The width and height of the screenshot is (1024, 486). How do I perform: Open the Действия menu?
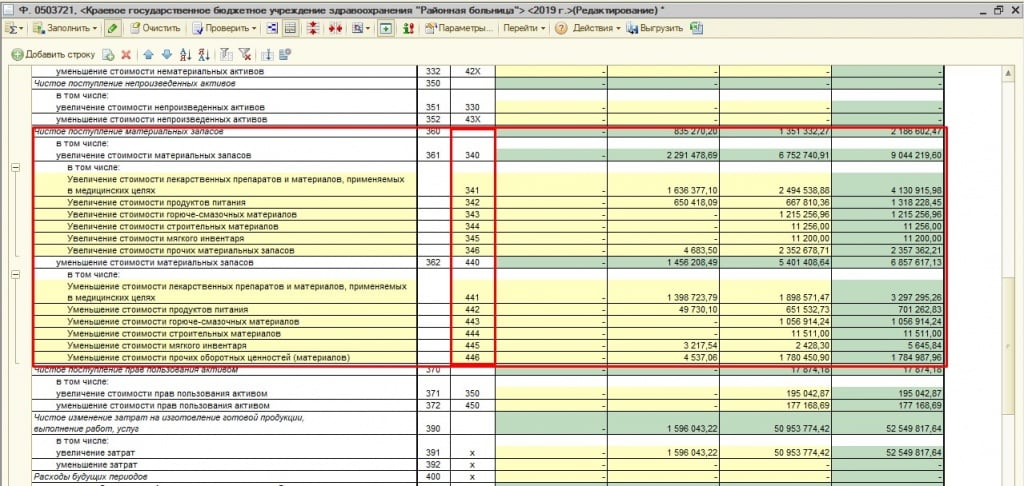[596, 28]
